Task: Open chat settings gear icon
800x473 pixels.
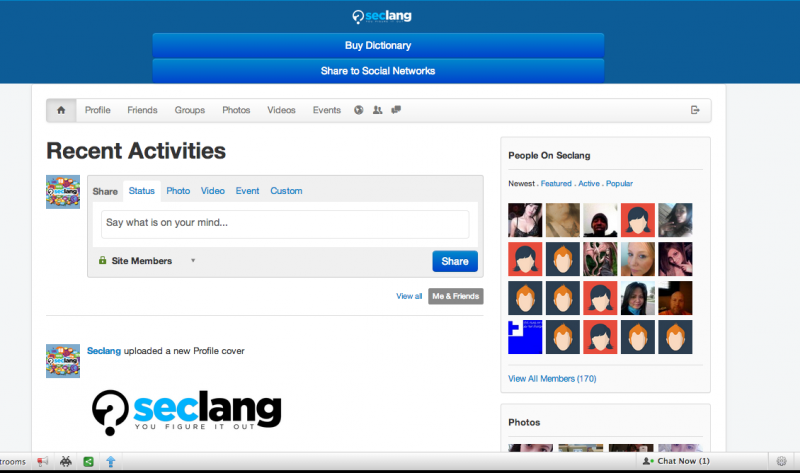Action: (x=781, y=461)
